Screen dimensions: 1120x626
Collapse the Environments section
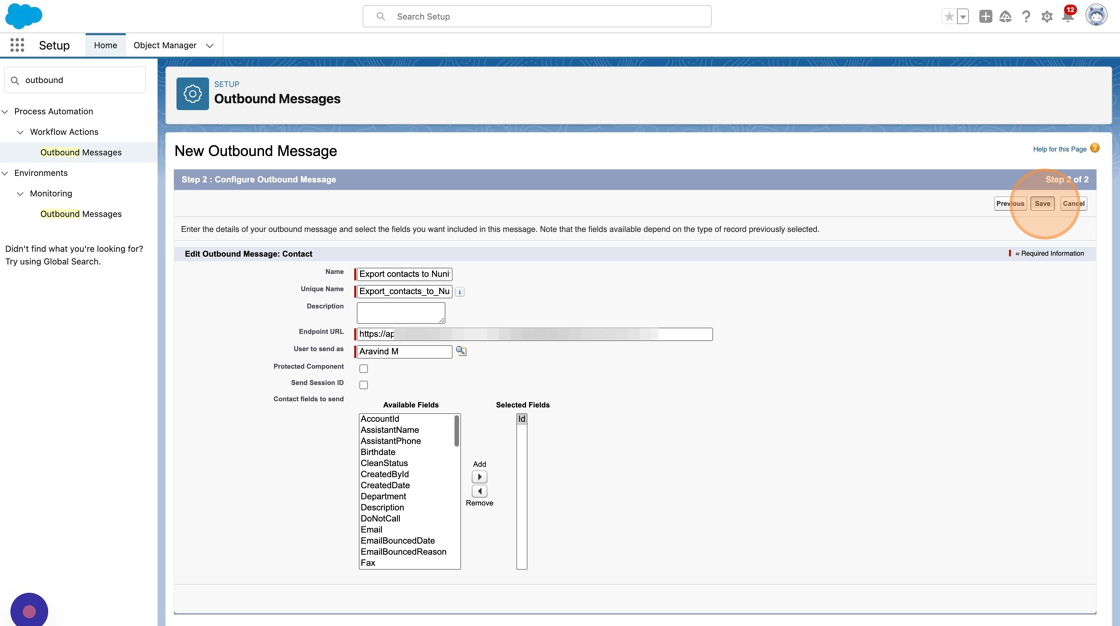(x=5, y=173)
